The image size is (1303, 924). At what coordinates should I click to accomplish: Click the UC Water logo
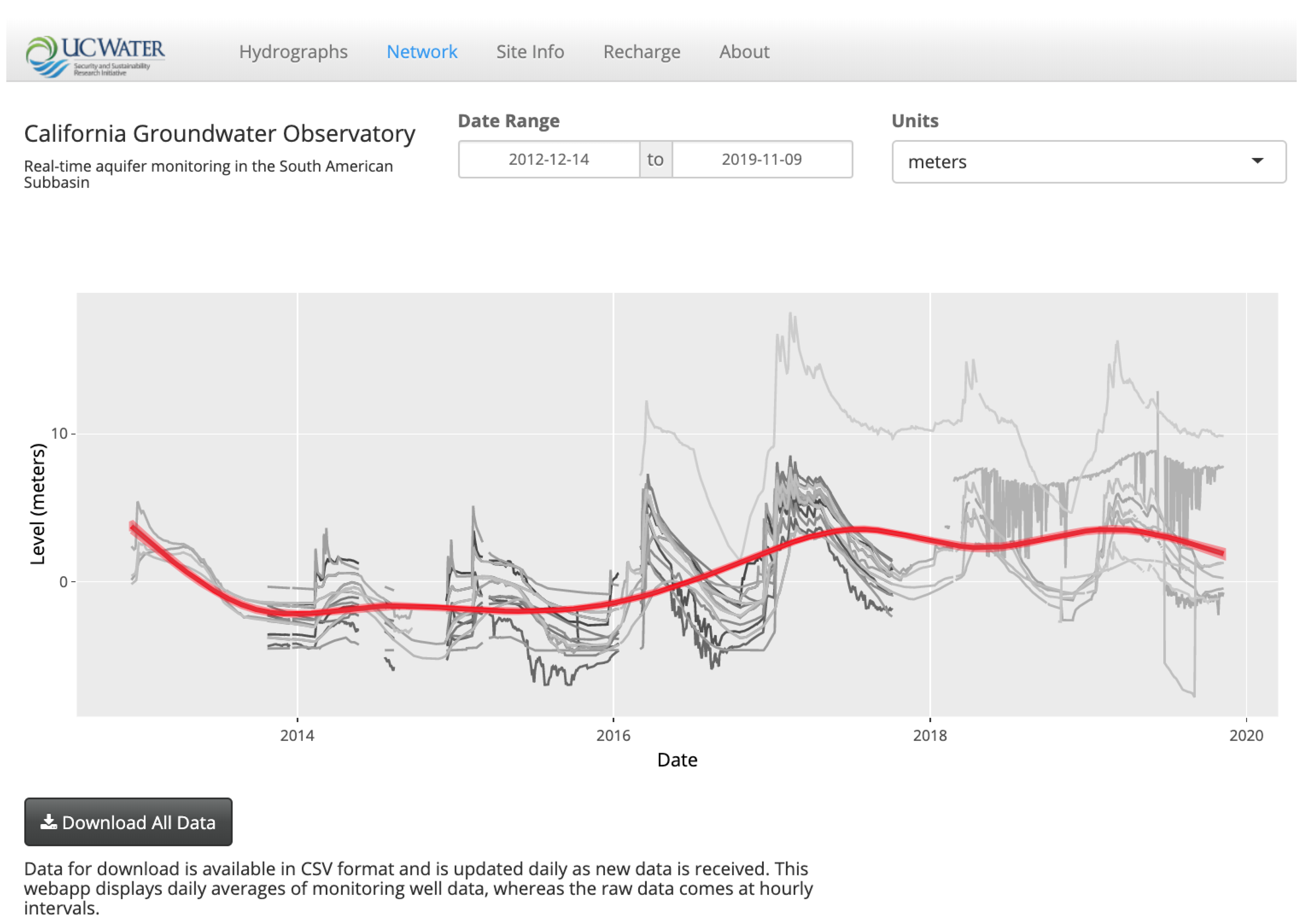[95, 56]
